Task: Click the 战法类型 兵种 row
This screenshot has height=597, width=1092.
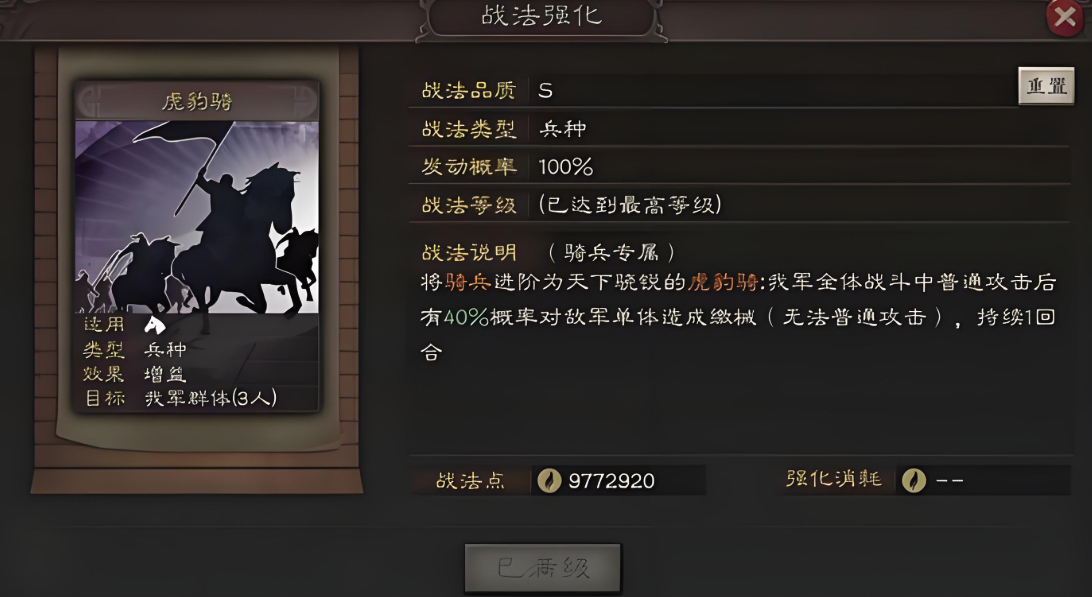Action: click(740, 129)
